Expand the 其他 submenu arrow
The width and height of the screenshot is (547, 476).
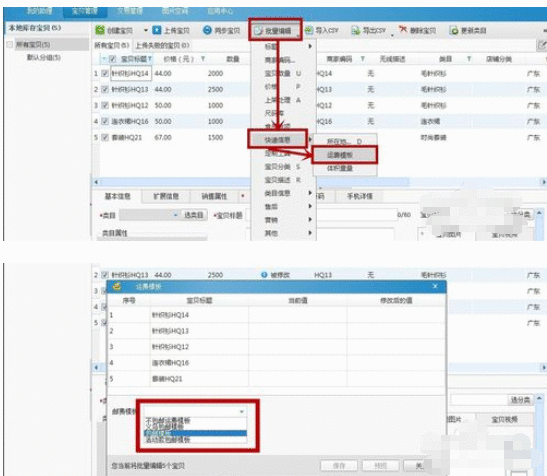(x=309, y=233)
